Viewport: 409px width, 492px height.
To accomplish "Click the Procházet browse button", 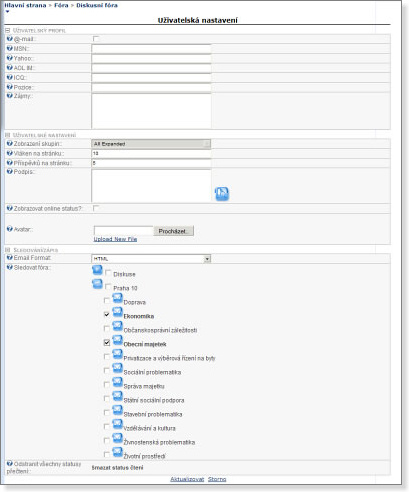I will [173, 231].
